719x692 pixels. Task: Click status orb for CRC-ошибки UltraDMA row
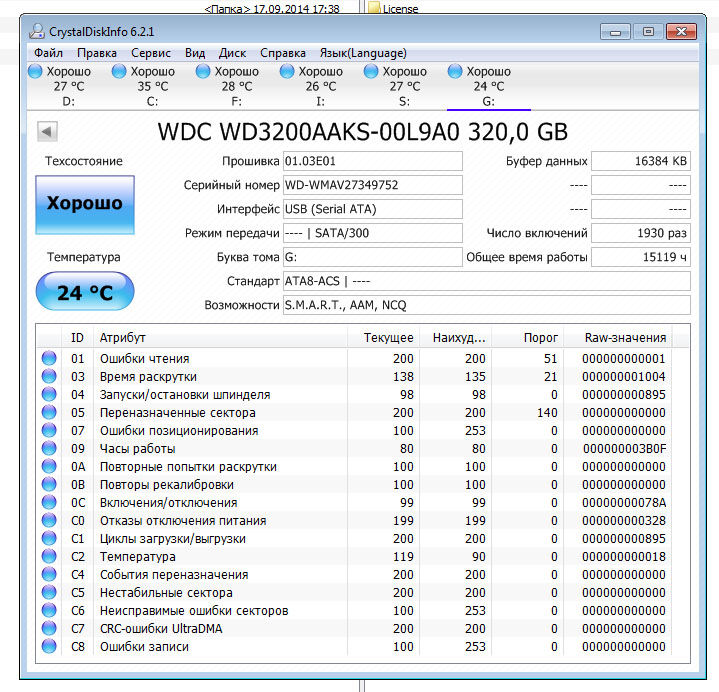point(49,628)
